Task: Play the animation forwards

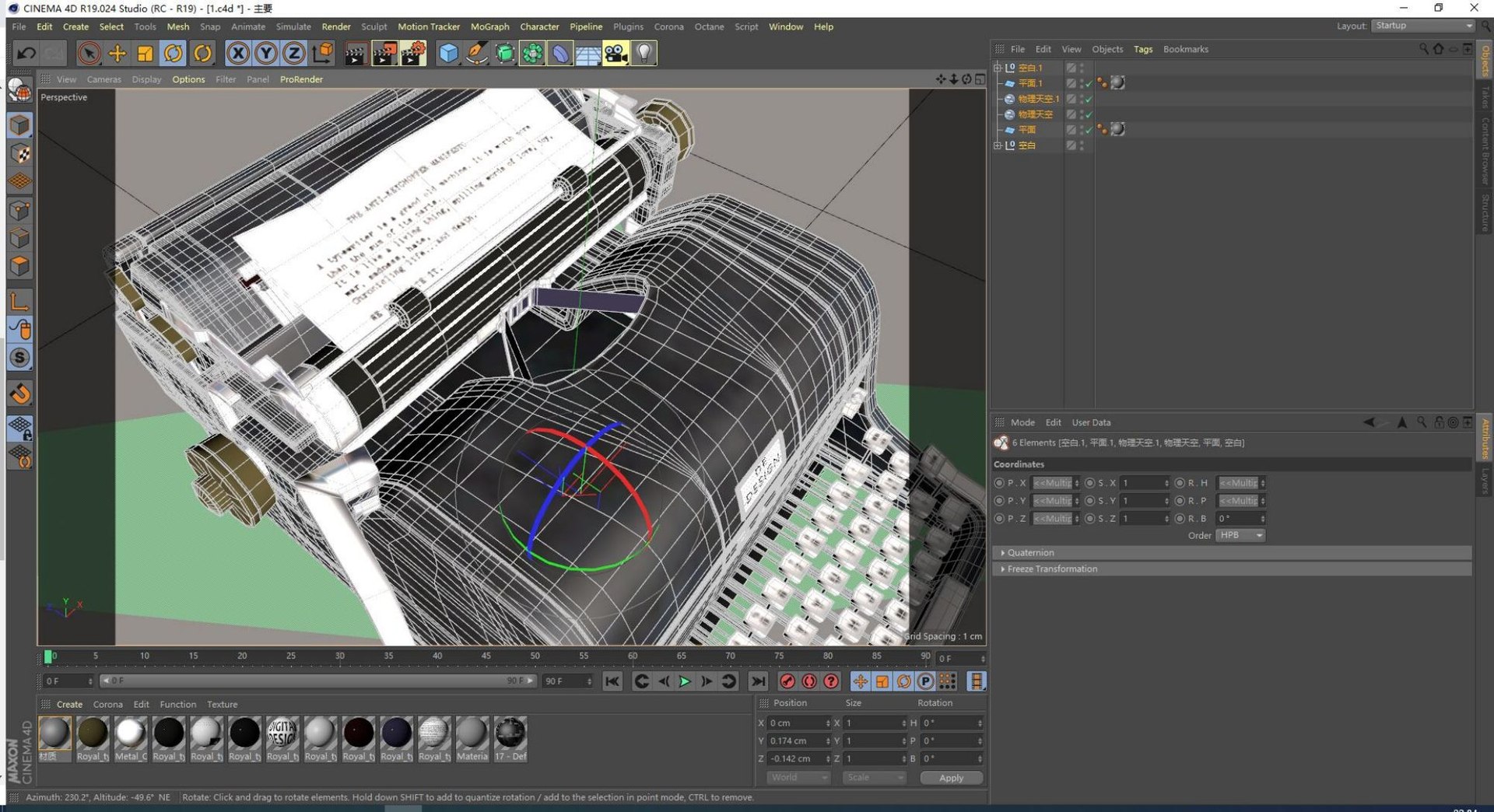Action: click(x=685, y=681)
